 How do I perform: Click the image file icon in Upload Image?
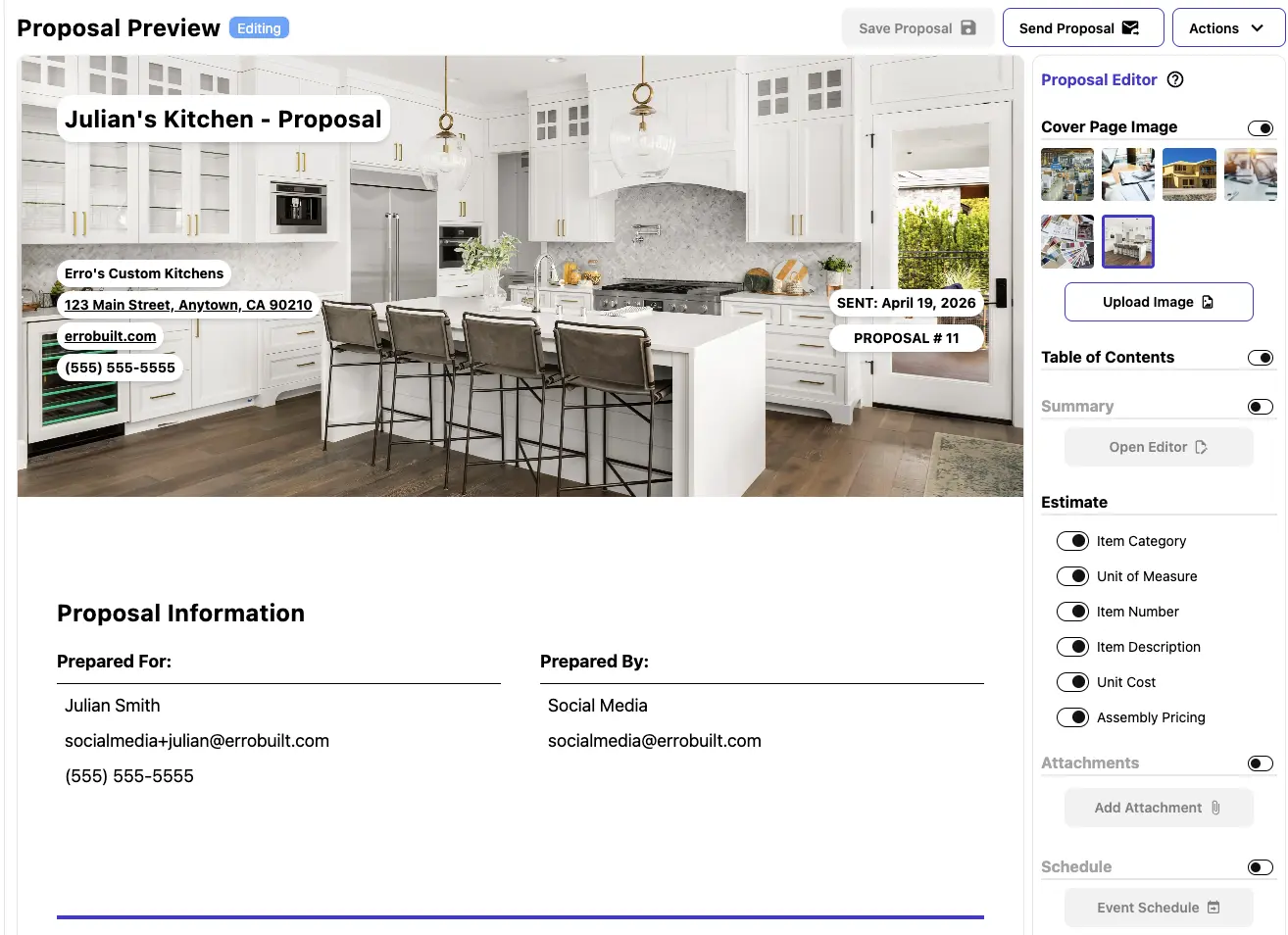(1208, 302)
